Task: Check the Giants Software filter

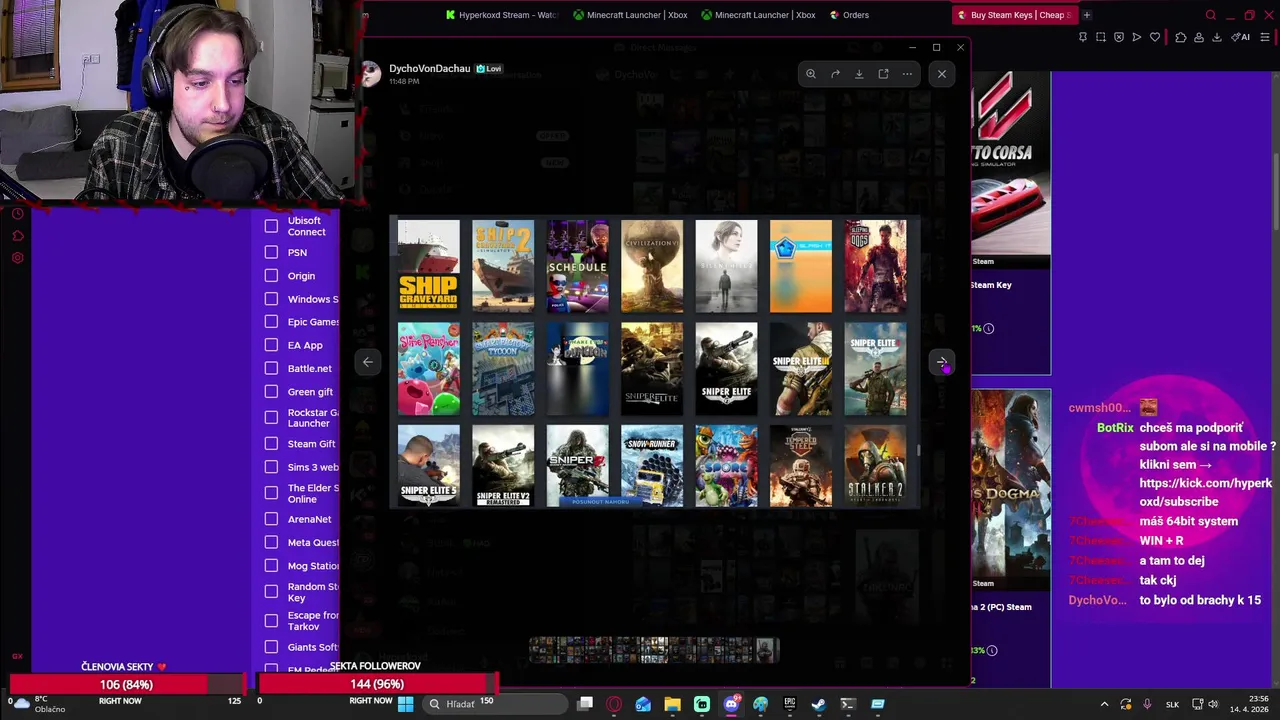Action: pos(271,646)
